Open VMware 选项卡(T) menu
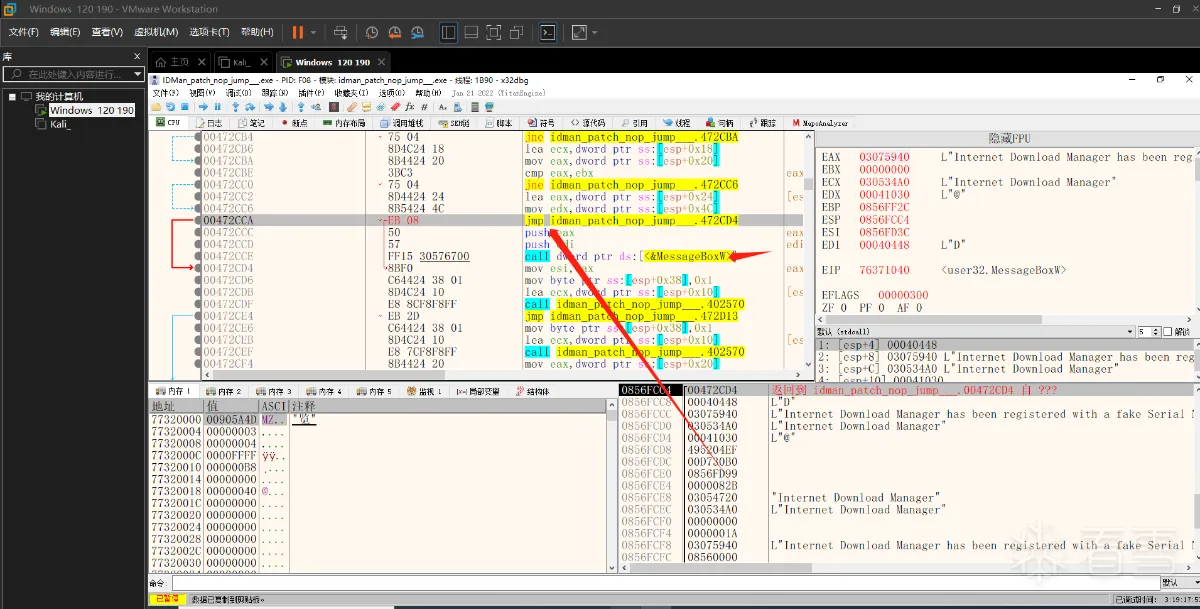The image size is (1200, 609). coord(209,32)
